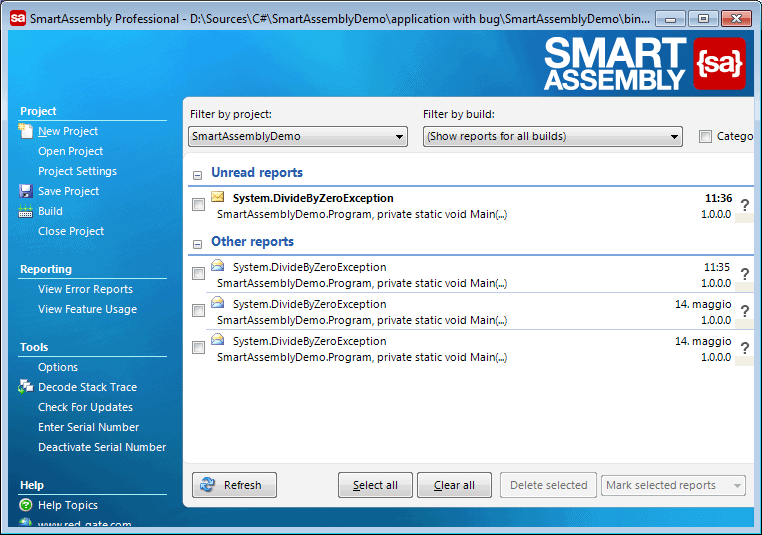The height and width of the screenshot is (535, 762).
Task: Open the Filter by project dropdown
Action: [298, 137]
